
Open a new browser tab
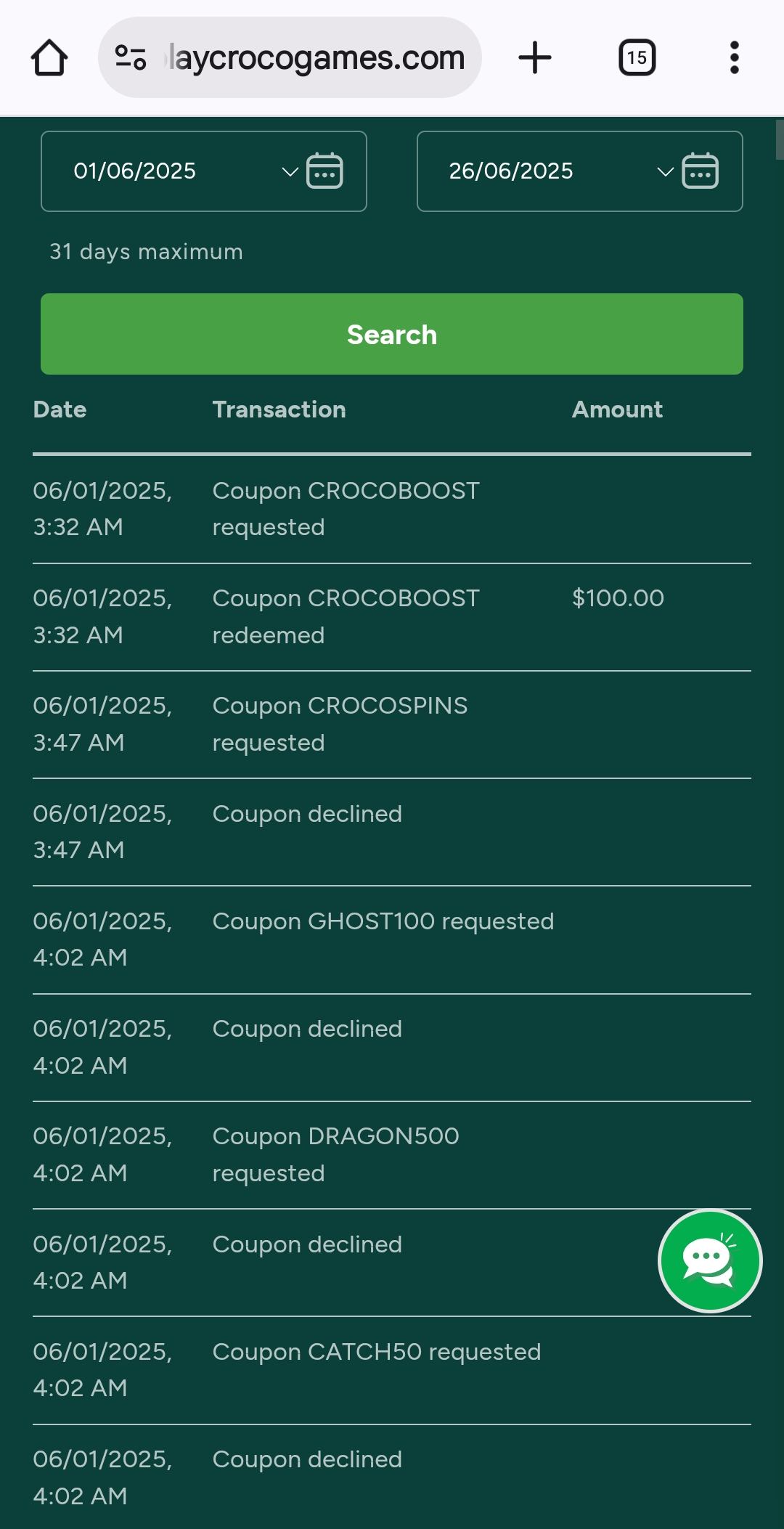click(x=535, y=57)
